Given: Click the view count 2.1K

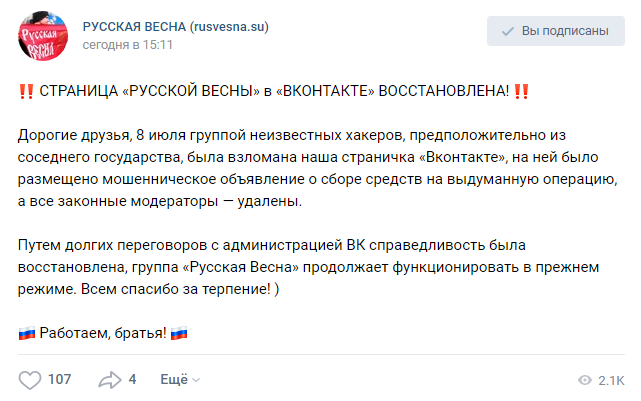Looking at the screenshot, I should coord(610,380).
